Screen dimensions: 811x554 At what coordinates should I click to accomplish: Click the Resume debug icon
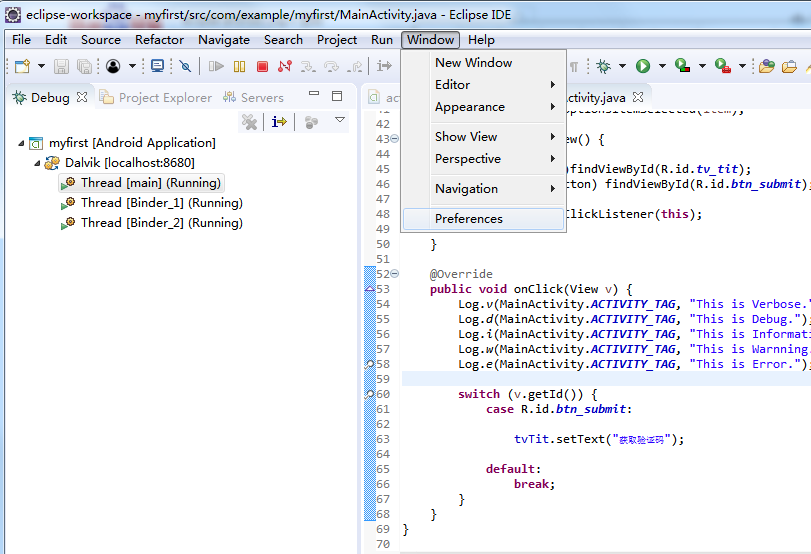(x=216, y=66)
